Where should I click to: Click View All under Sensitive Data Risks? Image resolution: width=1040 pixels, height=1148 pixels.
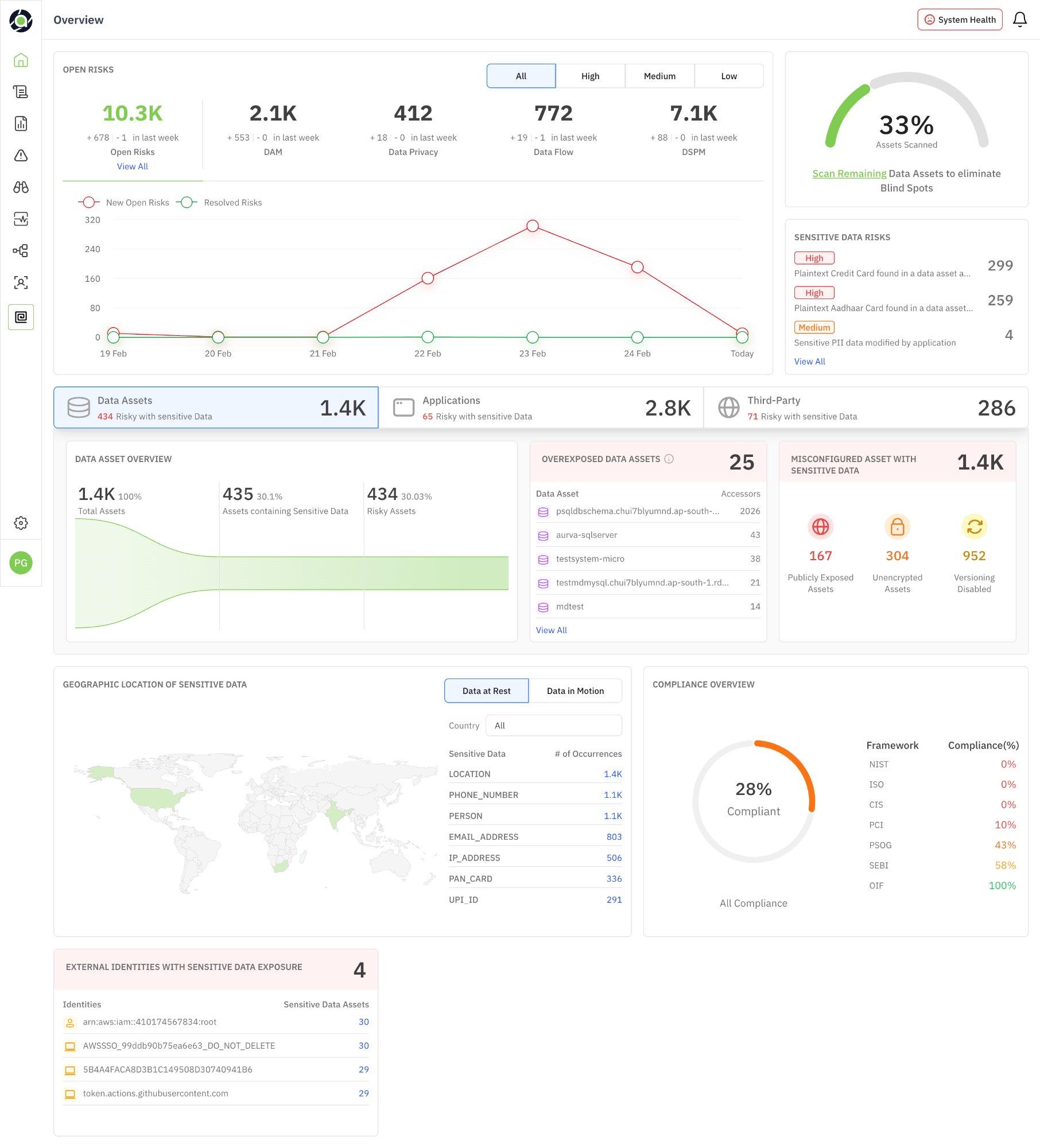coord(809,362)
